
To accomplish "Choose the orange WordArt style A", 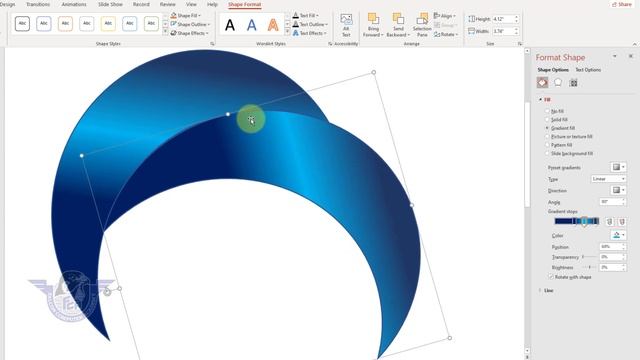I will (273, 25).
